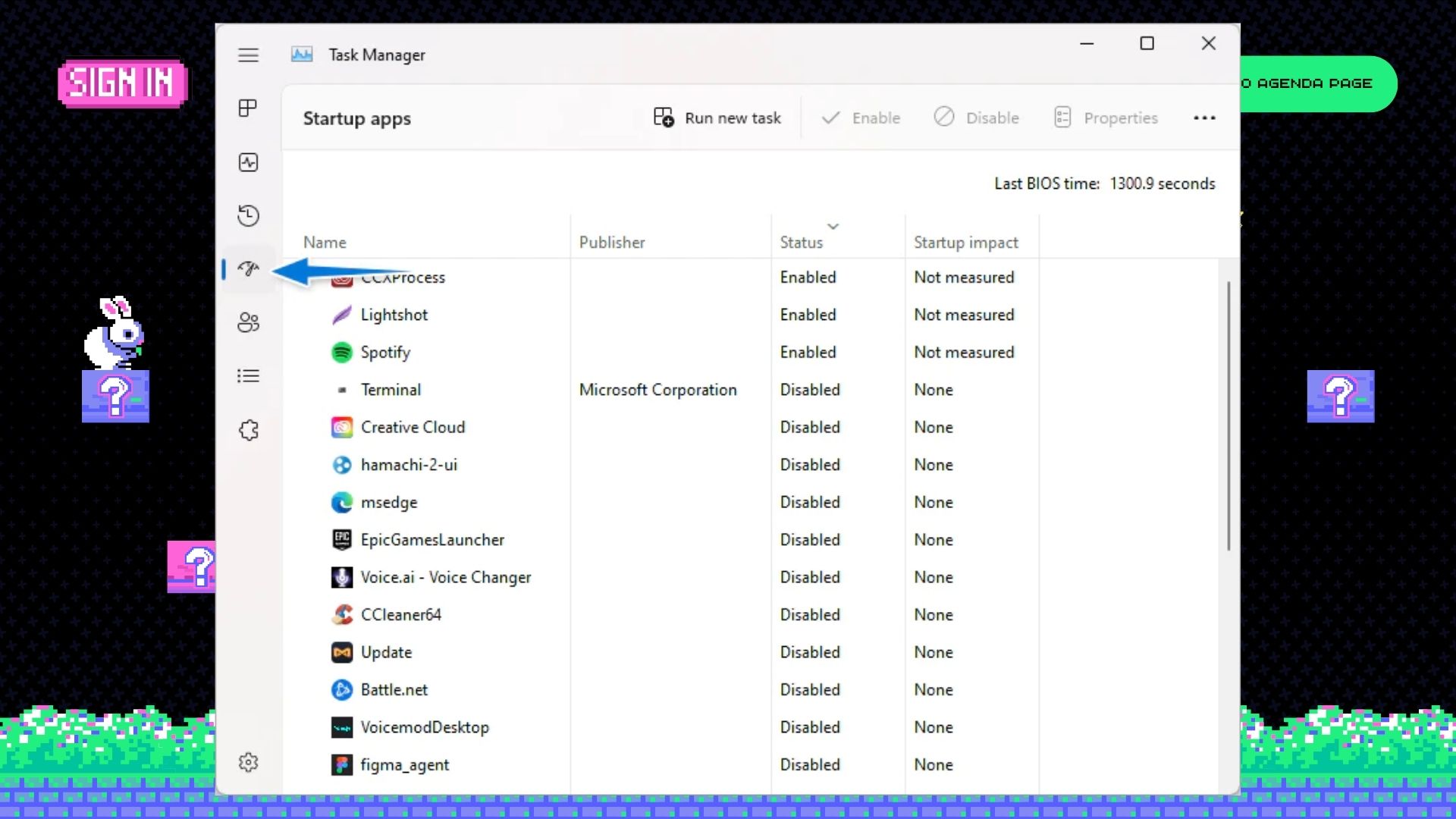
Task: Click the Voice.ai microphone icon
Action: [342, 577]
